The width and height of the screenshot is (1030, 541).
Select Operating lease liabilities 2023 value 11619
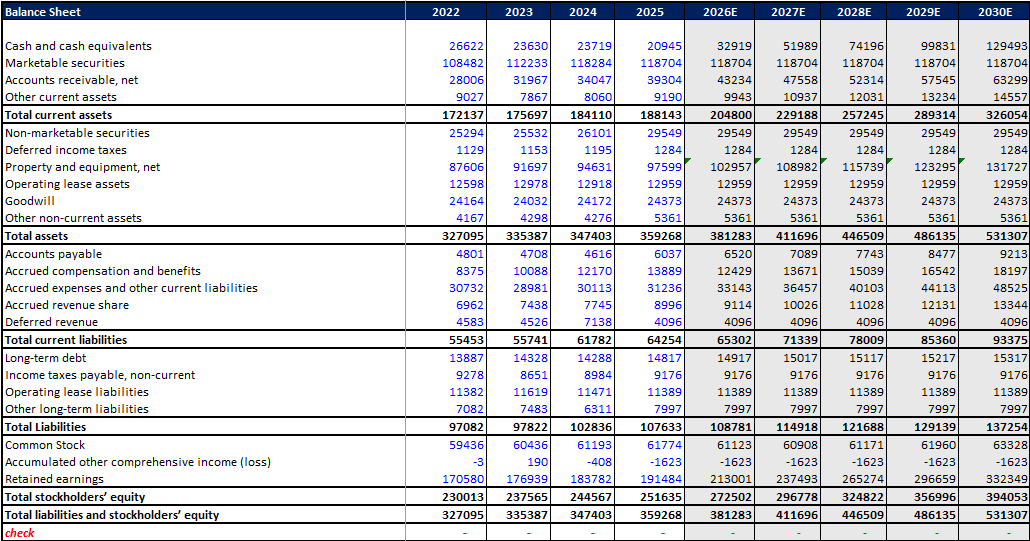530,392
